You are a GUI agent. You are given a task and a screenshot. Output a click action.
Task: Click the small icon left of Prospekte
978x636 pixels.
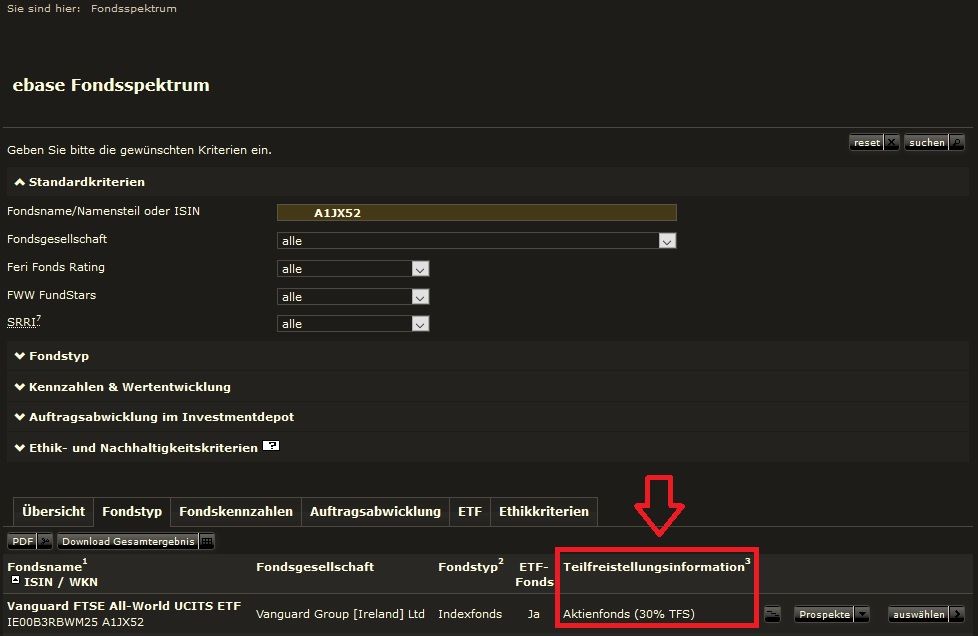(x=772, y=614)
